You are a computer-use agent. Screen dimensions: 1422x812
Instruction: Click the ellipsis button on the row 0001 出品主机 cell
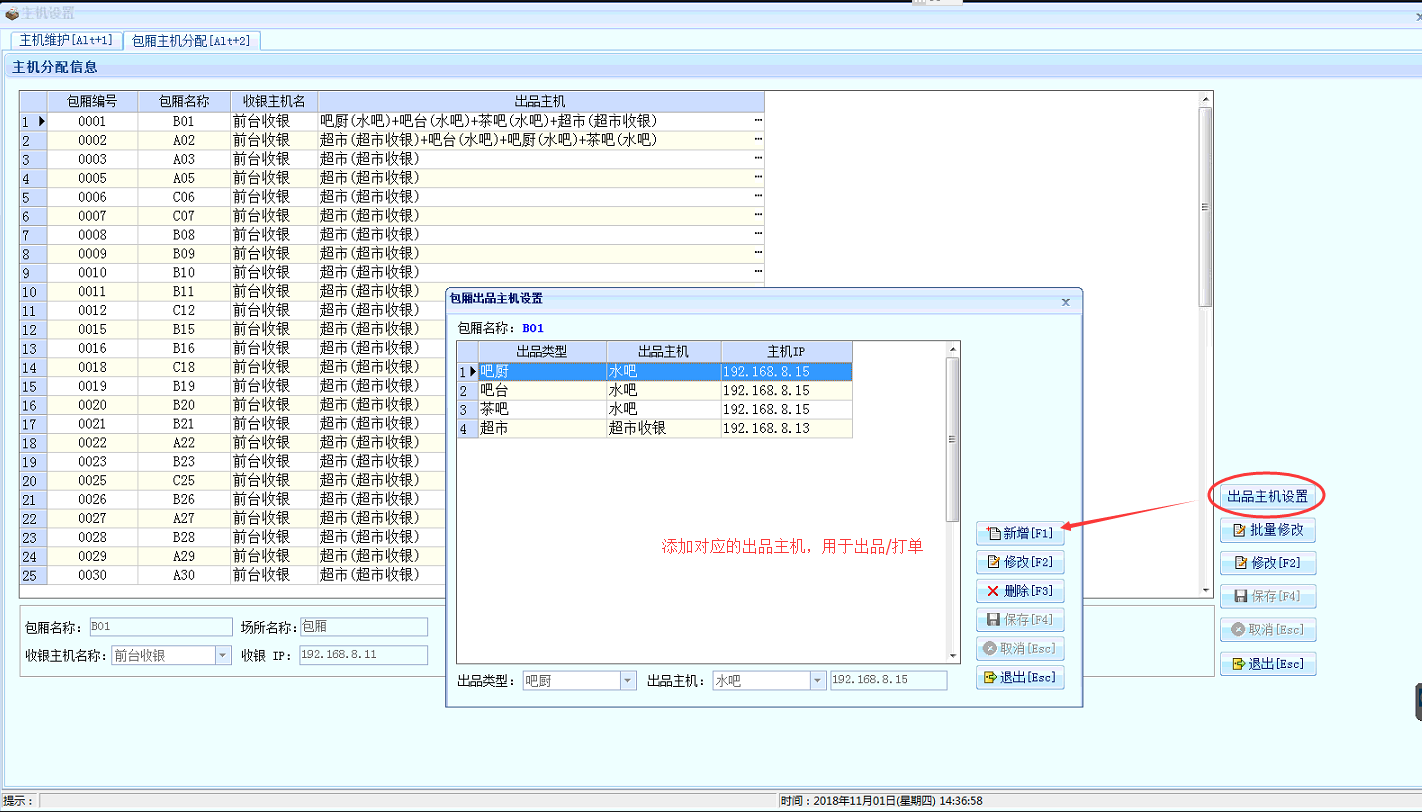(758, 121)
